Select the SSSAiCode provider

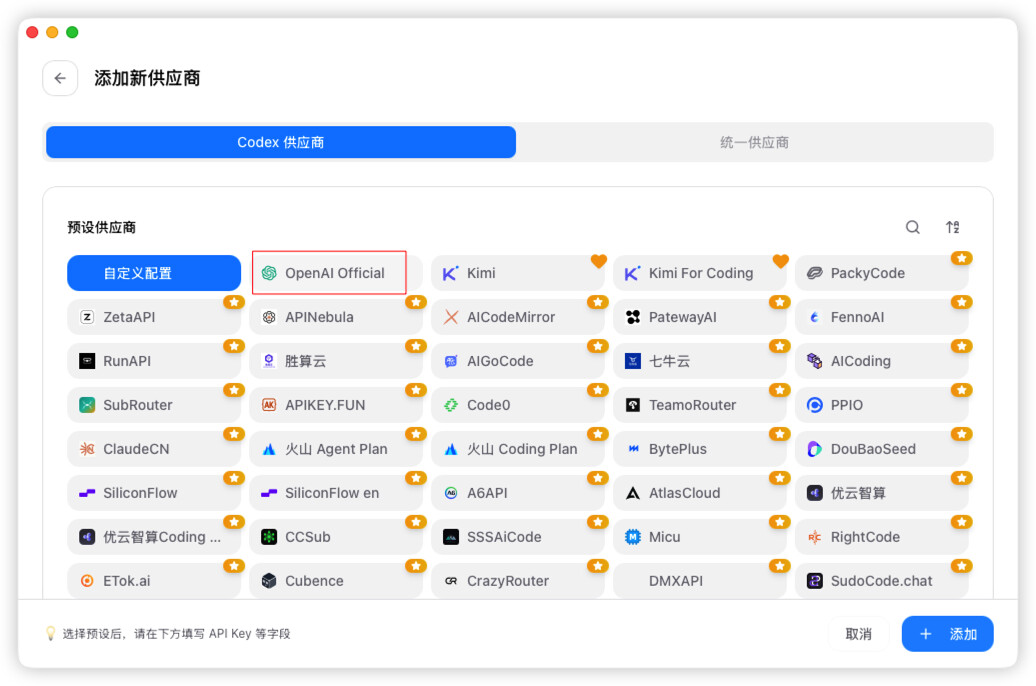click(518, 537)
